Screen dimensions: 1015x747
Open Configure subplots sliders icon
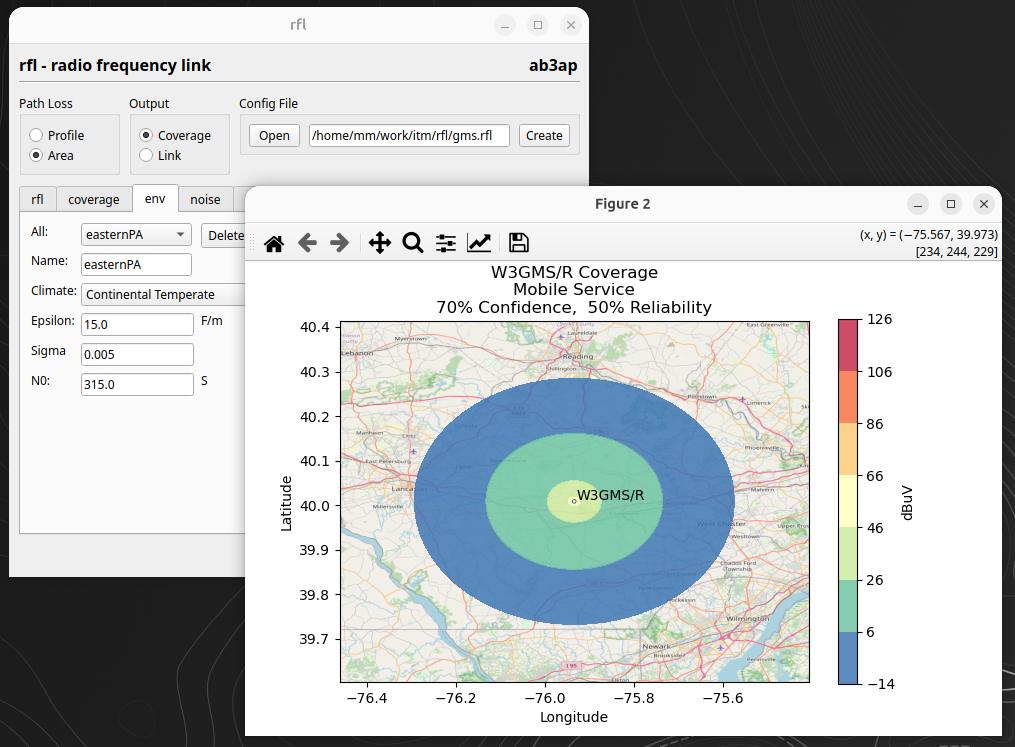[446, 243]
